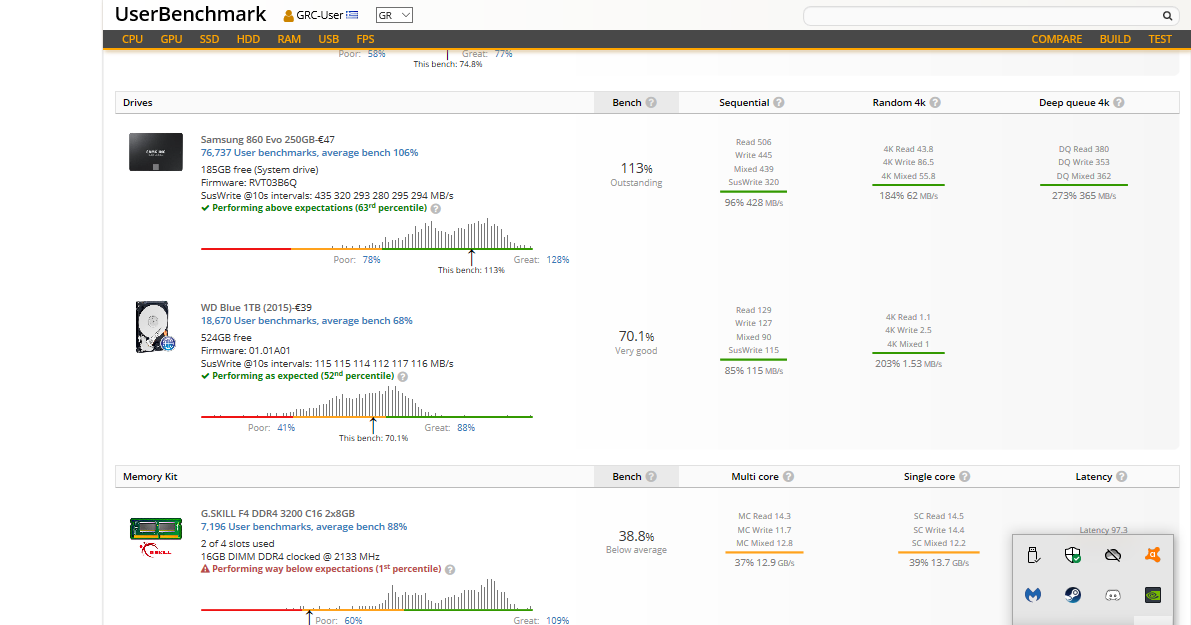The height and width of the screenshot is (625, 1191).
Task: Click help icon beside Samsung 63rd percentile
Action: tap(435, 209)
